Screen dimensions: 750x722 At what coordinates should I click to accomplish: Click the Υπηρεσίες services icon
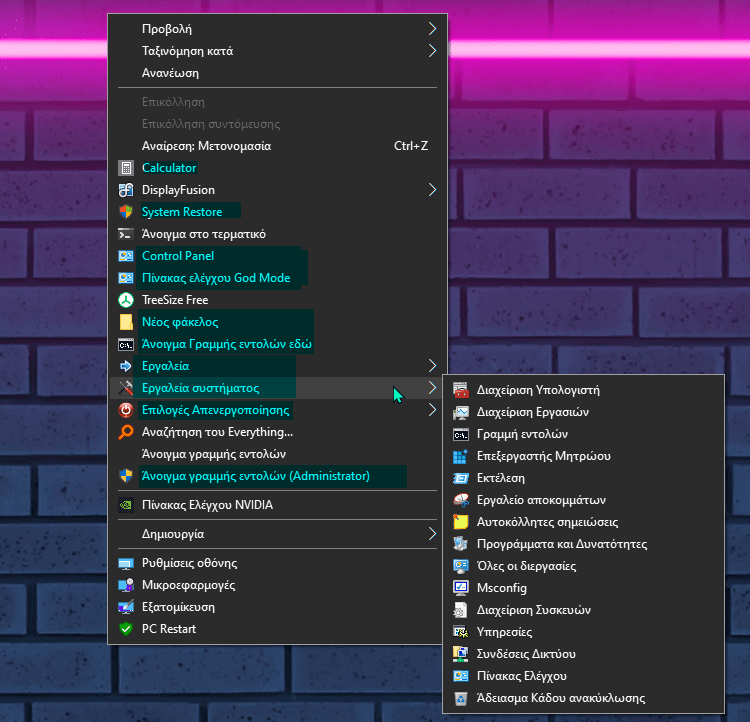tap(461, 632)
